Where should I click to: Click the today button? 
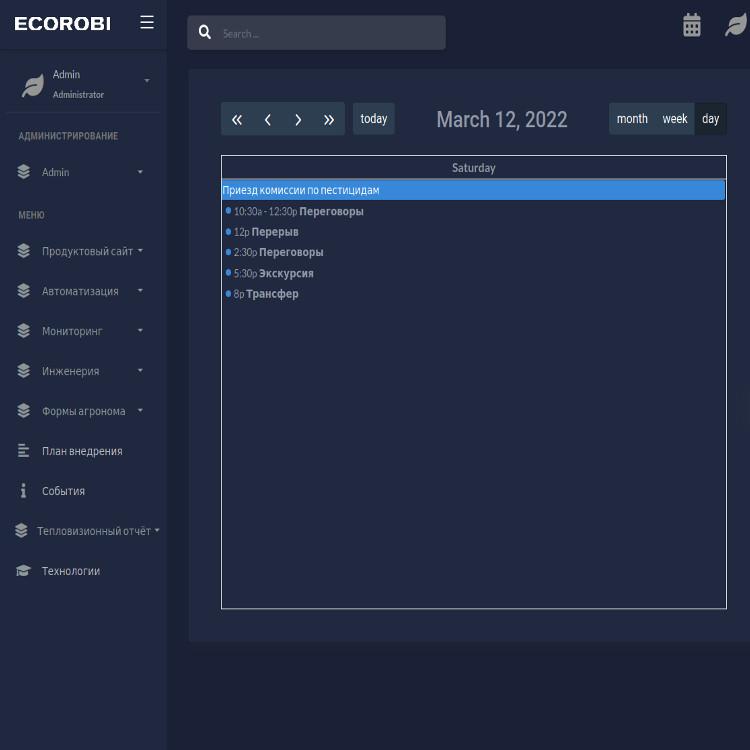coord(373,119)
